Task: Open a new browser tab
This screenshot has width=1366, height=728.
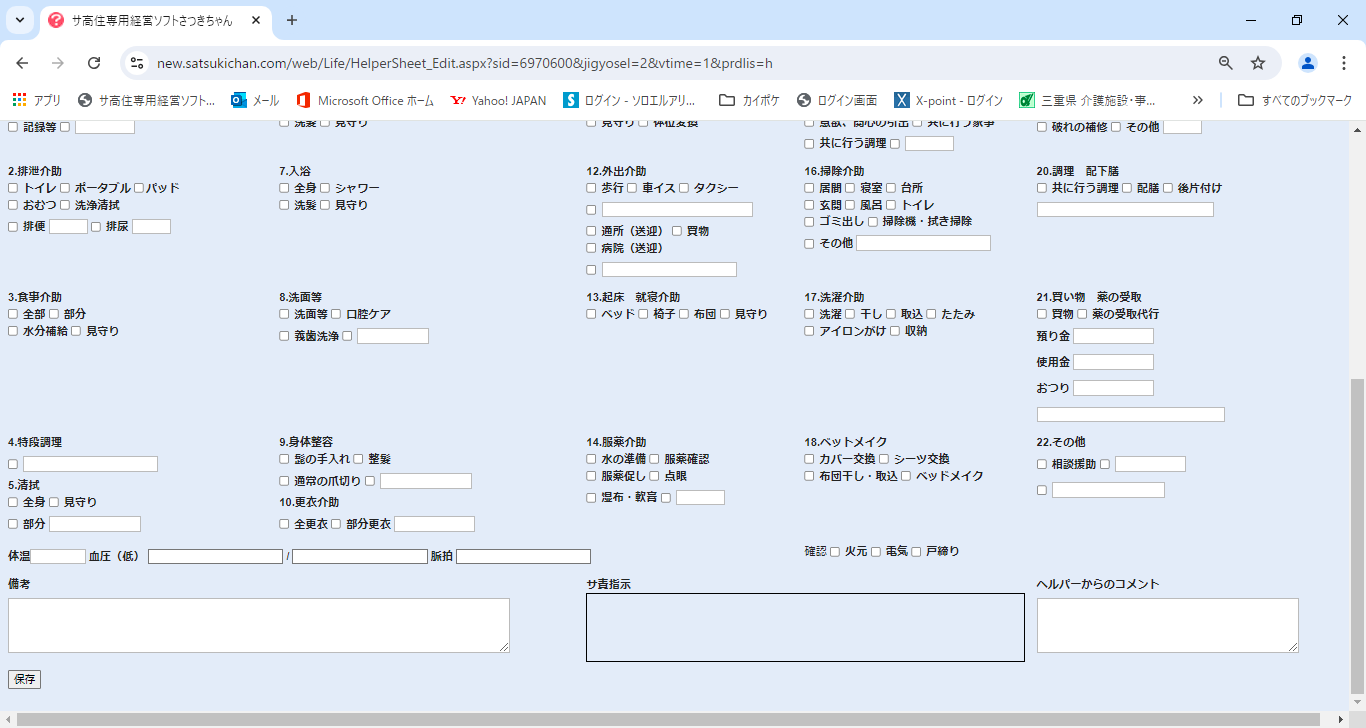Action: click(x=292, y=20)
